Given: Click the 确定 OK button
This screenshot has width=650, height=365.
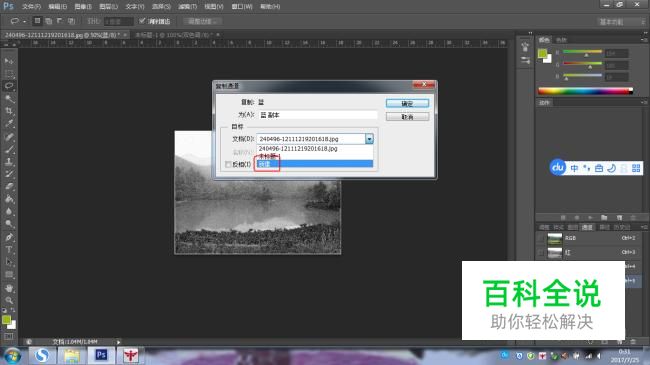Looking at the screenshot, I should click(407, 103).
